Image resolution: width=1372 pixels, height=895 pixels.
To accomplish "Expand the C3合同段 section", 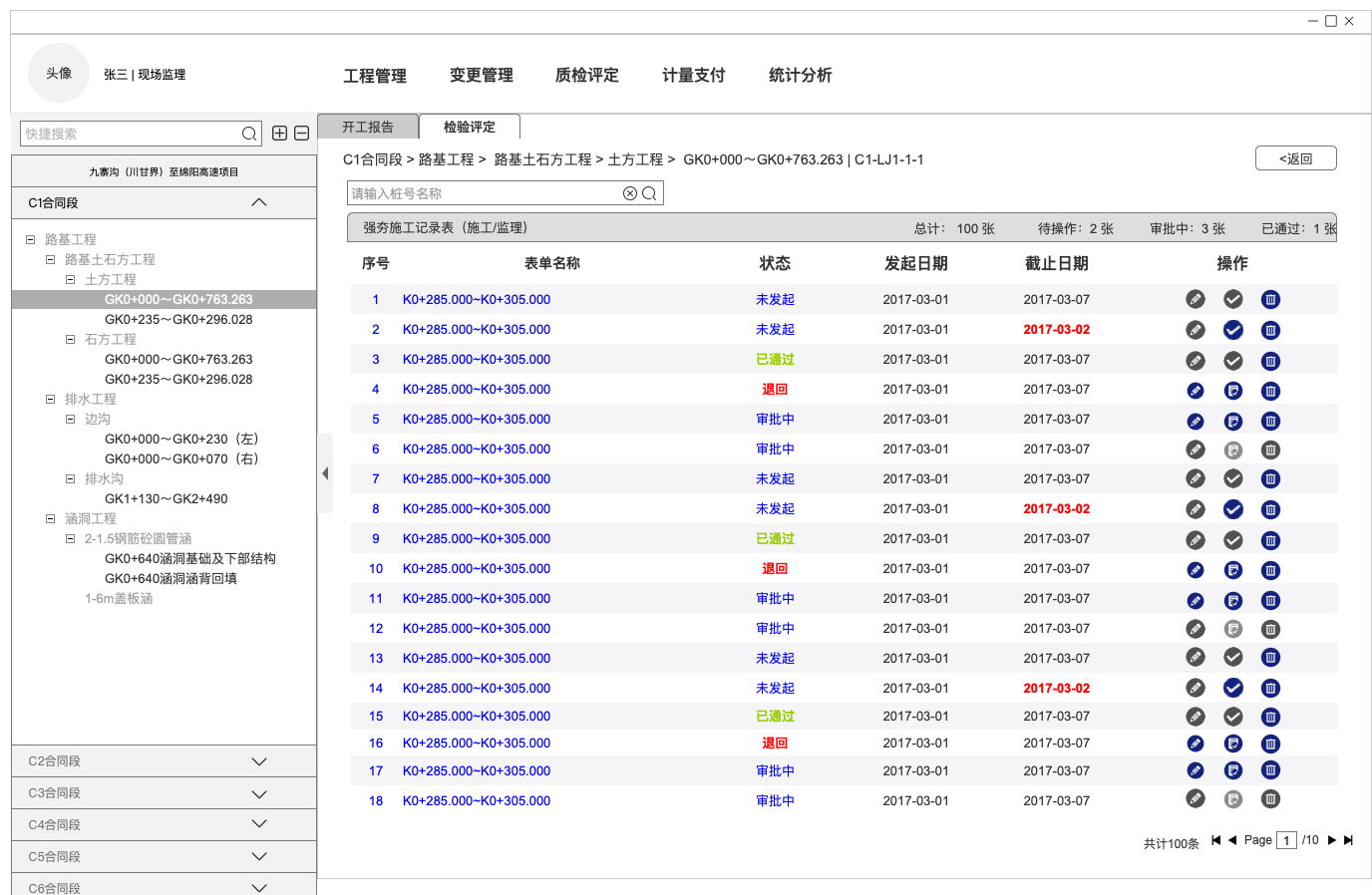I will tap(259, 793).
